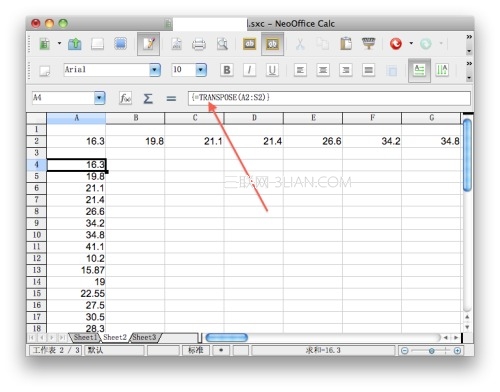
Task: Click the zoom in plus button
Action: coord(457,351)
